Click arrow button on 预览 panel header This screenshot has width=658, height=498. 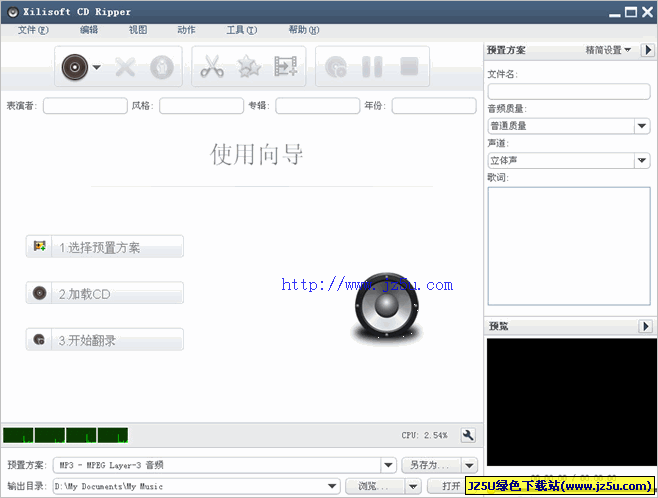pyautogui.click(x=645, y=326)
